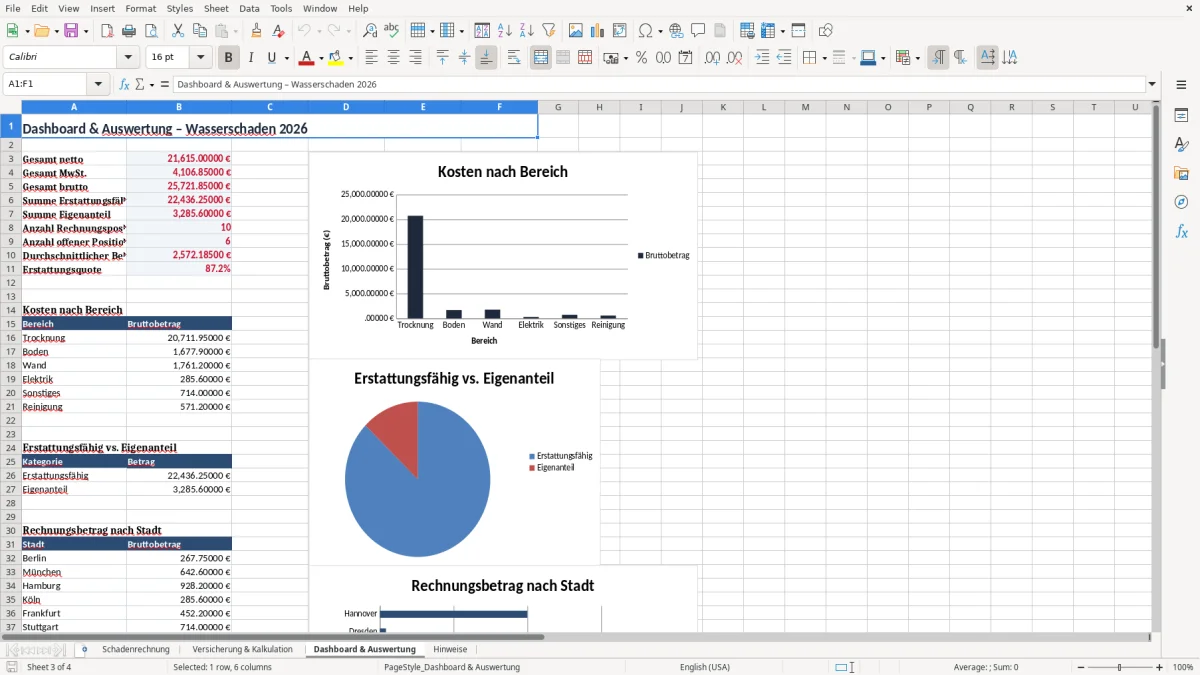Open the Borders dropdown arrow
Screen dimensions: 1200x675
coord(824,58)
